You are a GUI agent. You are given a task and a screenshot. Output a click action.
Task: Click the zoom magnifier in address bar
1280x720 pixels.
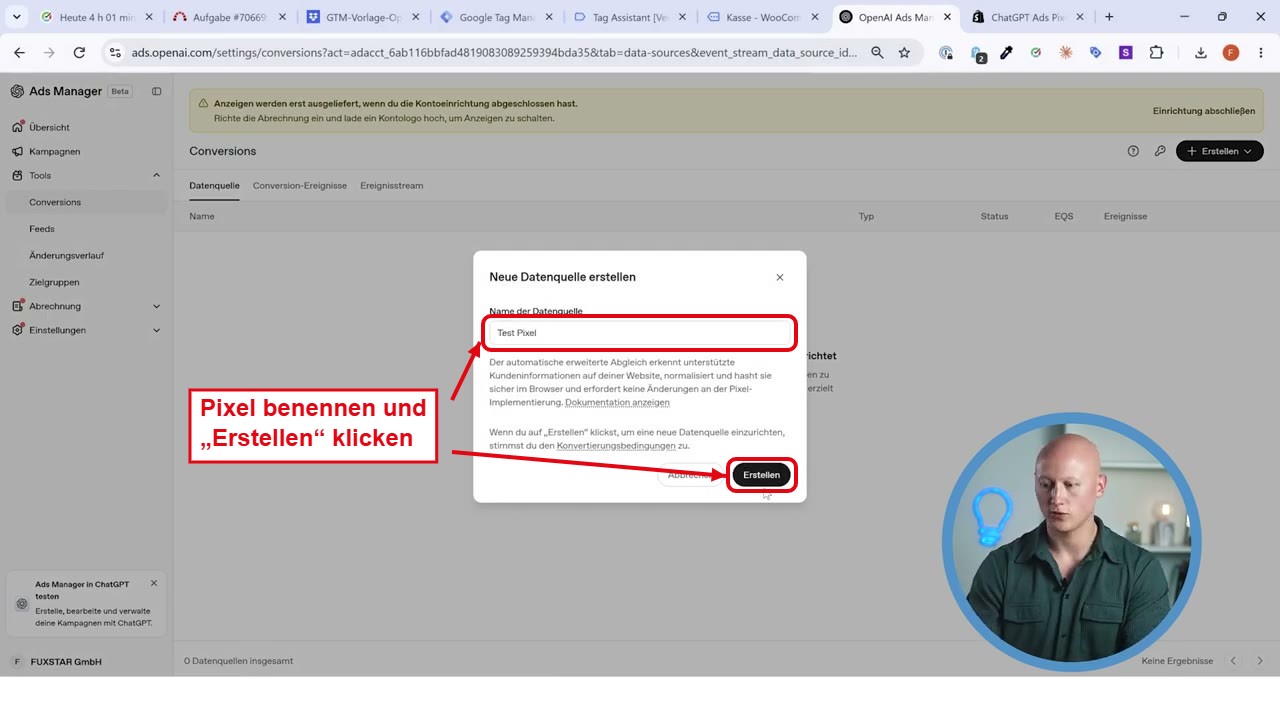point(877,53)
